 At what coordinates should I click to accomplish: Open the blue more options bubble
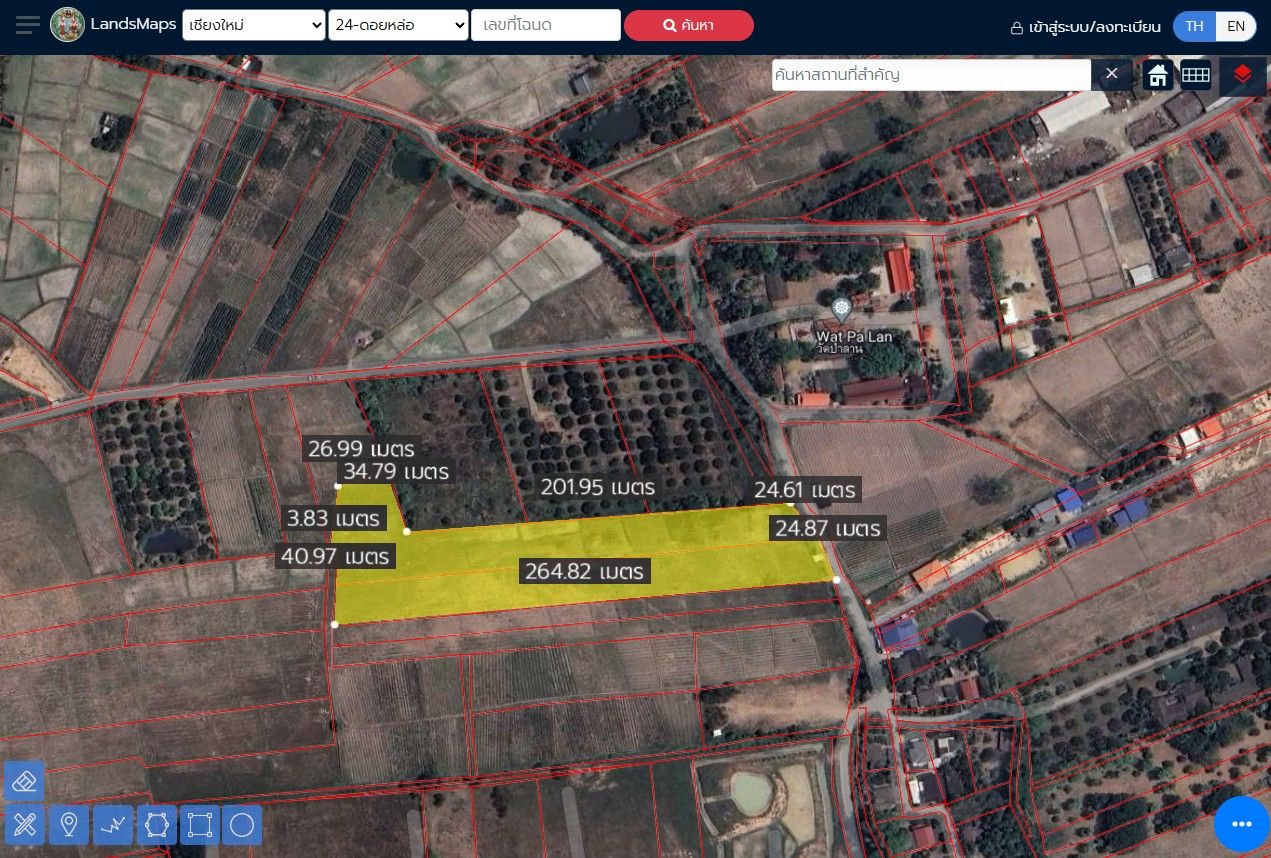pos(1242,824)
